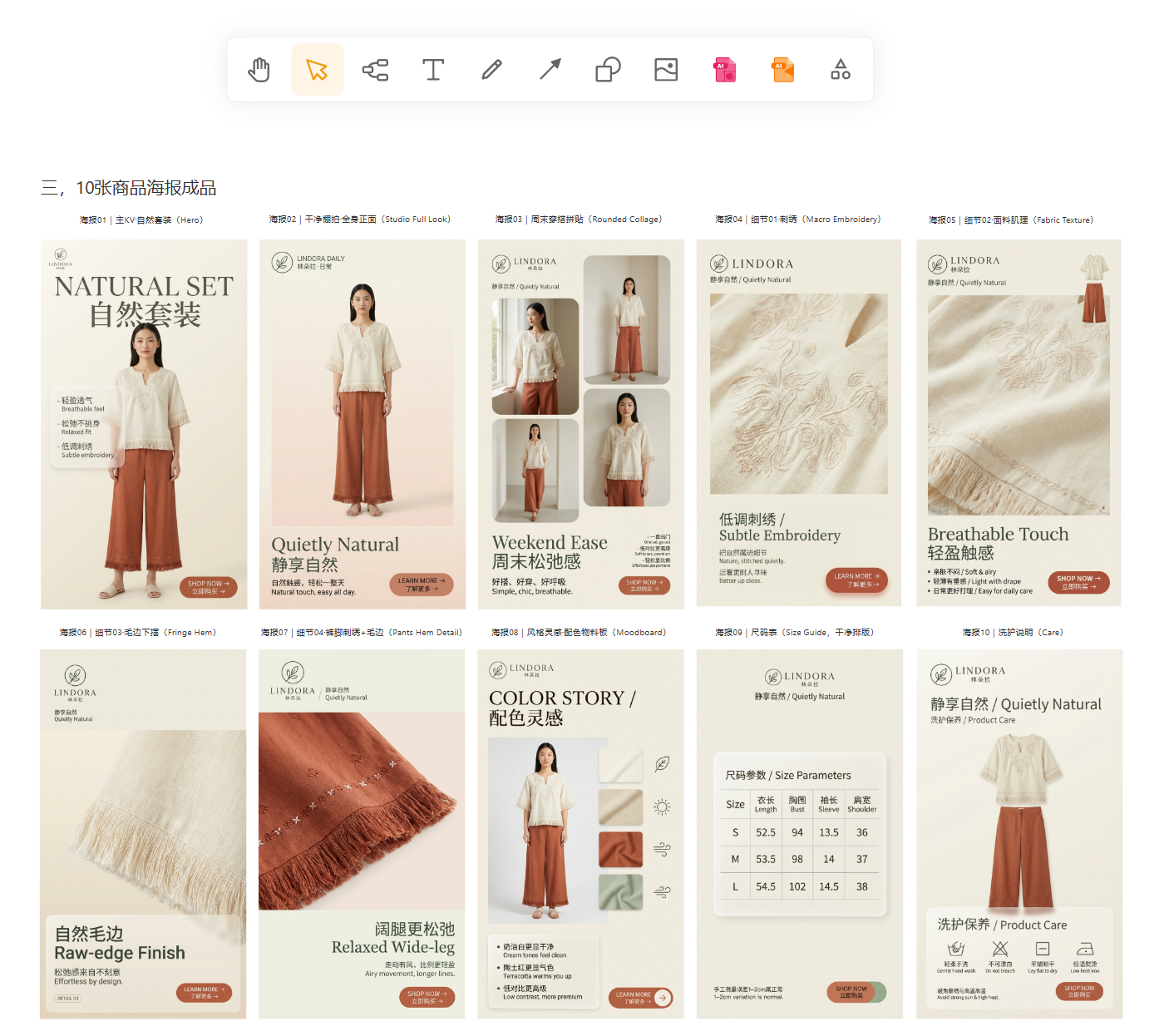This screenshot has width=1169, height=1036.
Task: Select poster 05 Fabric Texture image
Action: point(1019,423)
